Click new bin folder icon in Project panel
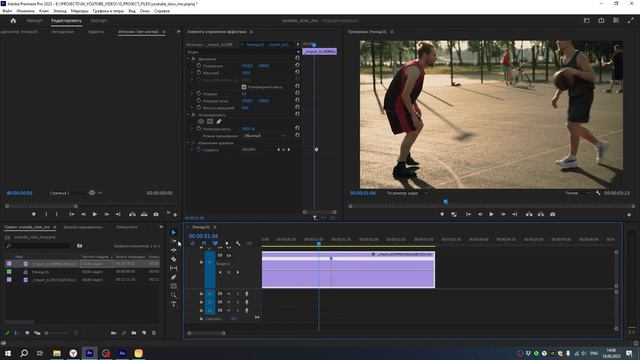The height and width of the screenshot is (360, 640). pyautogui.click(x=134, y=333)
